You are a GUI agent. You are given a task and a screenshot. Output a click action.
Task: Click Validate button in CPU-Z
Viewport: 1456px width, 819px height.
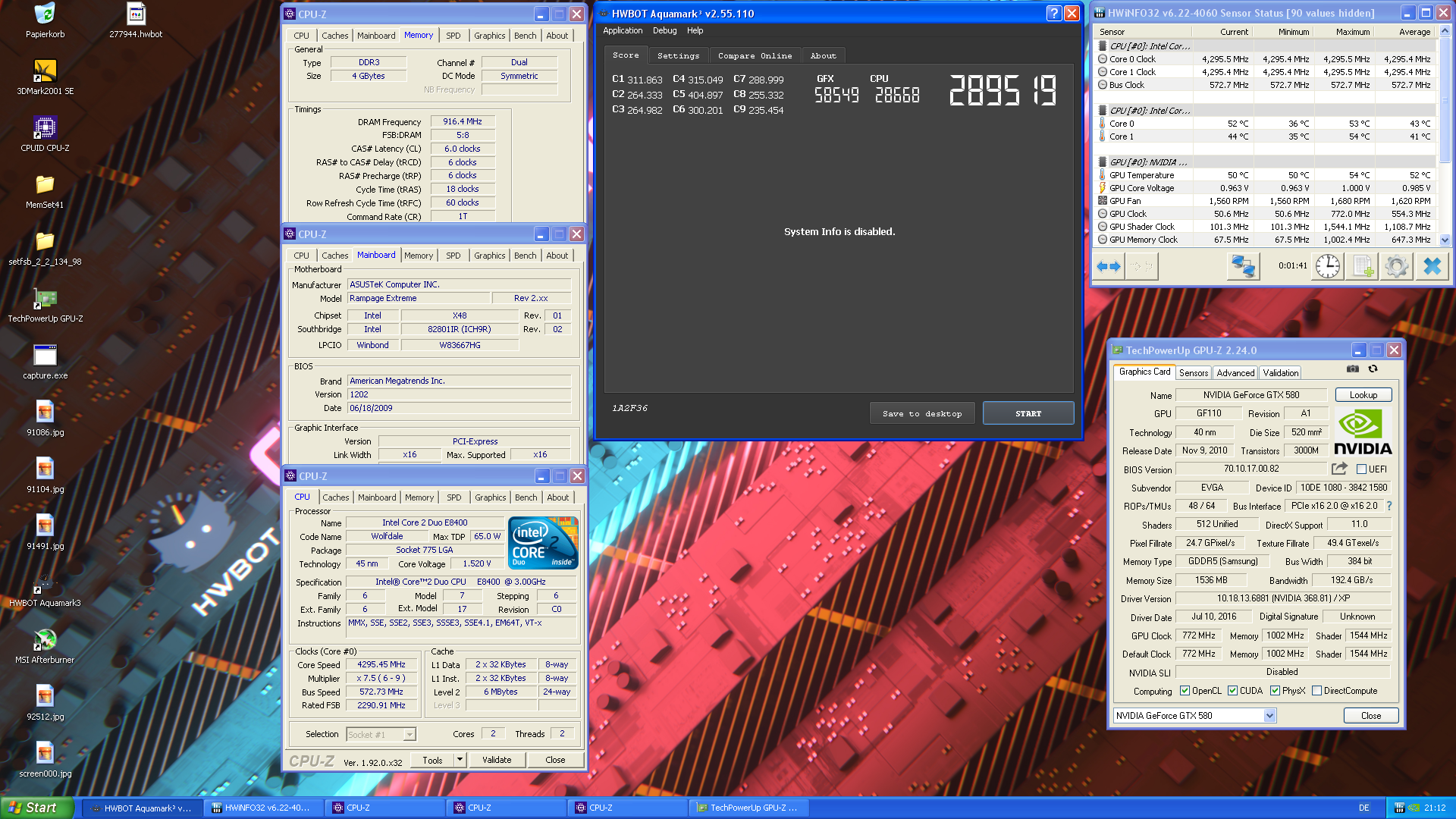tap(497, 760)
